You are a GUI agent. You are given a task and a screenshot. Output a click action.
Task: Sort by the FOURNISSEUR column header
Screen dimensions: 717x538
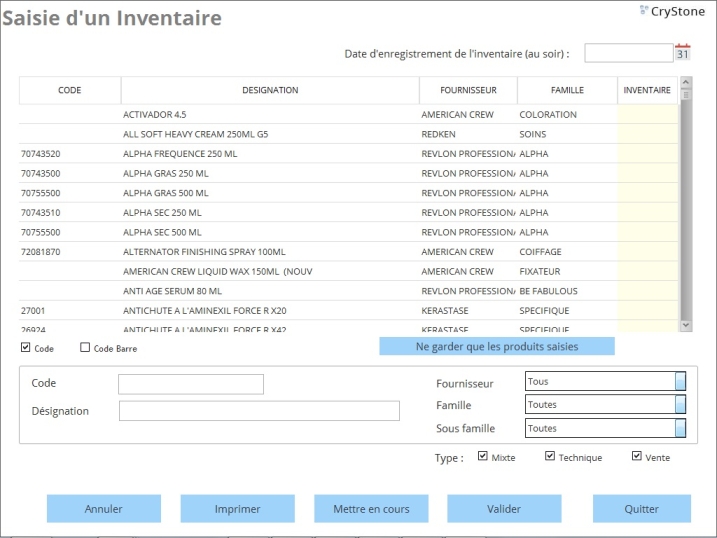point(468,91)
